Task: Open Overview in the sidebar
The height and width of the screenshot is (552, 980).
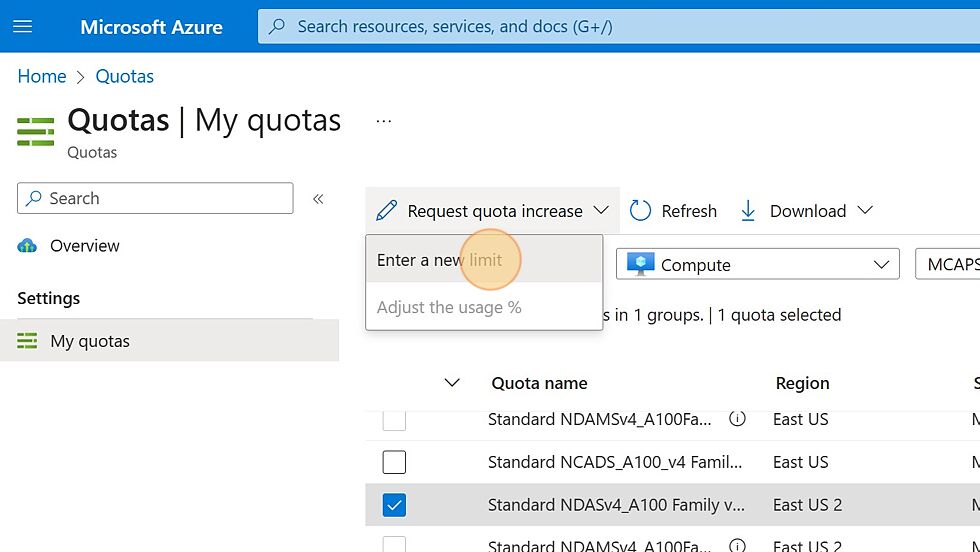Action: (84, 246)
